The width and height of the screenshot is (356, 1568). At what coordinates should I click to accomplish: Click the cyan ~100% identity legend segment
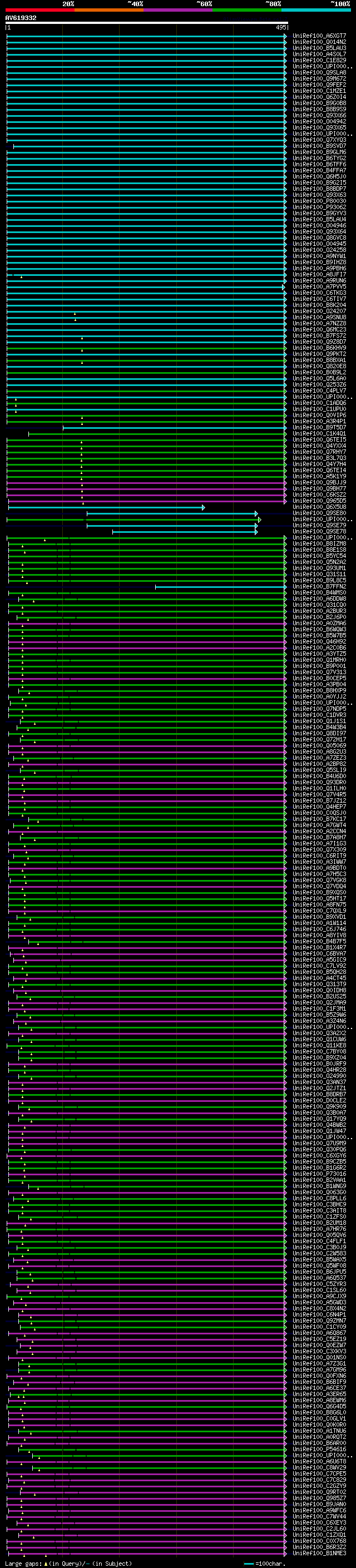[x=316, y=11]
